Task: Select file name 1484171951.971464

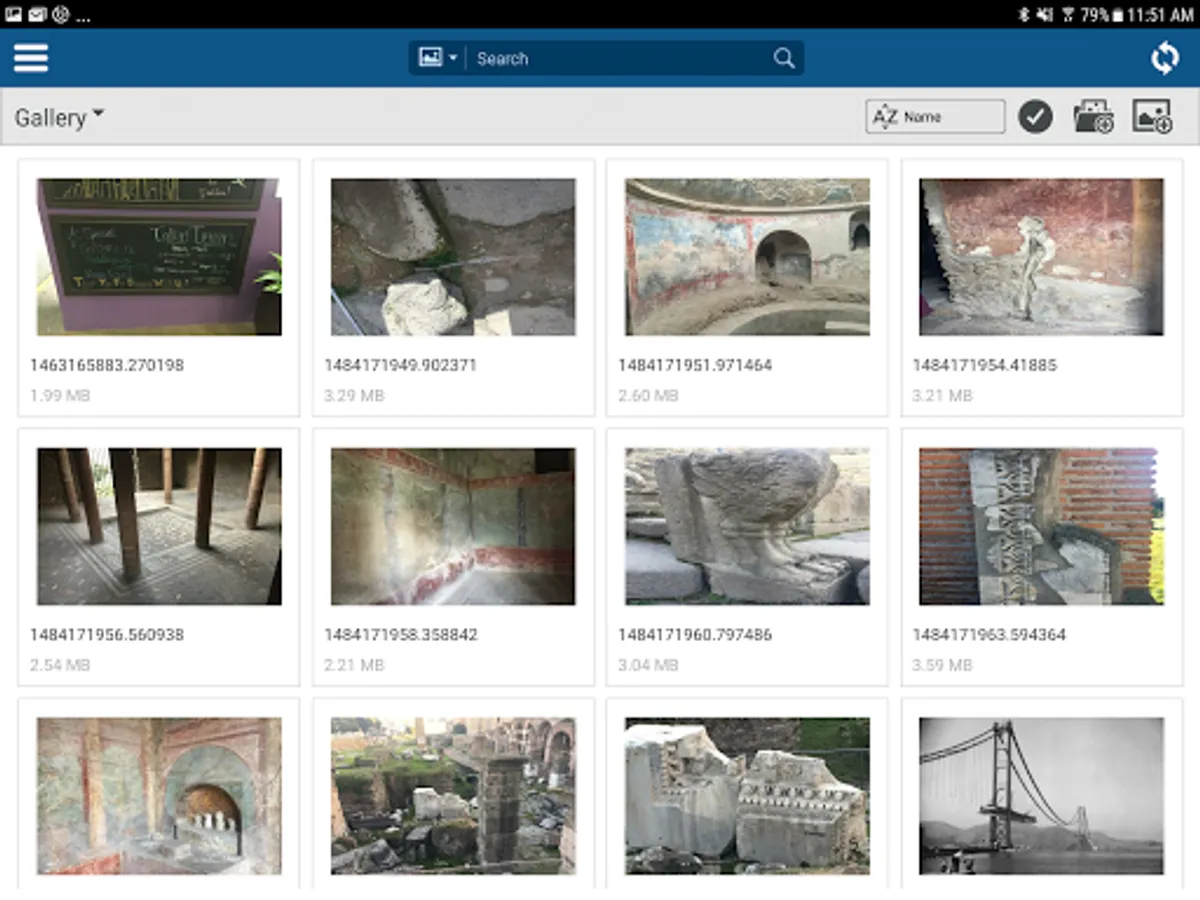Action: point(695,365)
